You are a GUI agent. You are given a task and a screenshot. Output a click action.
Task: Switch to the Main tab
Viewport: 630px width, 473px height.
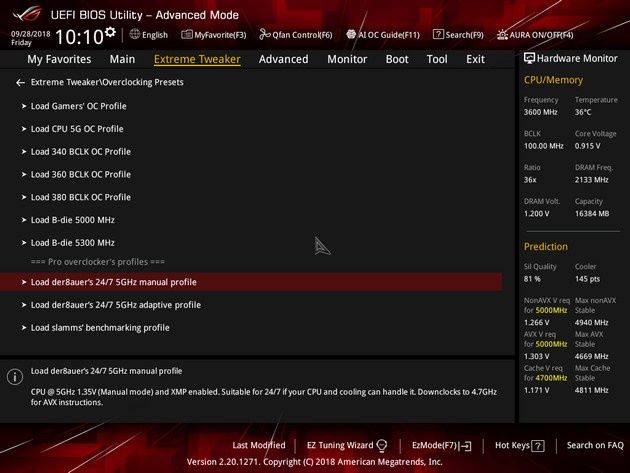point(122,59)
